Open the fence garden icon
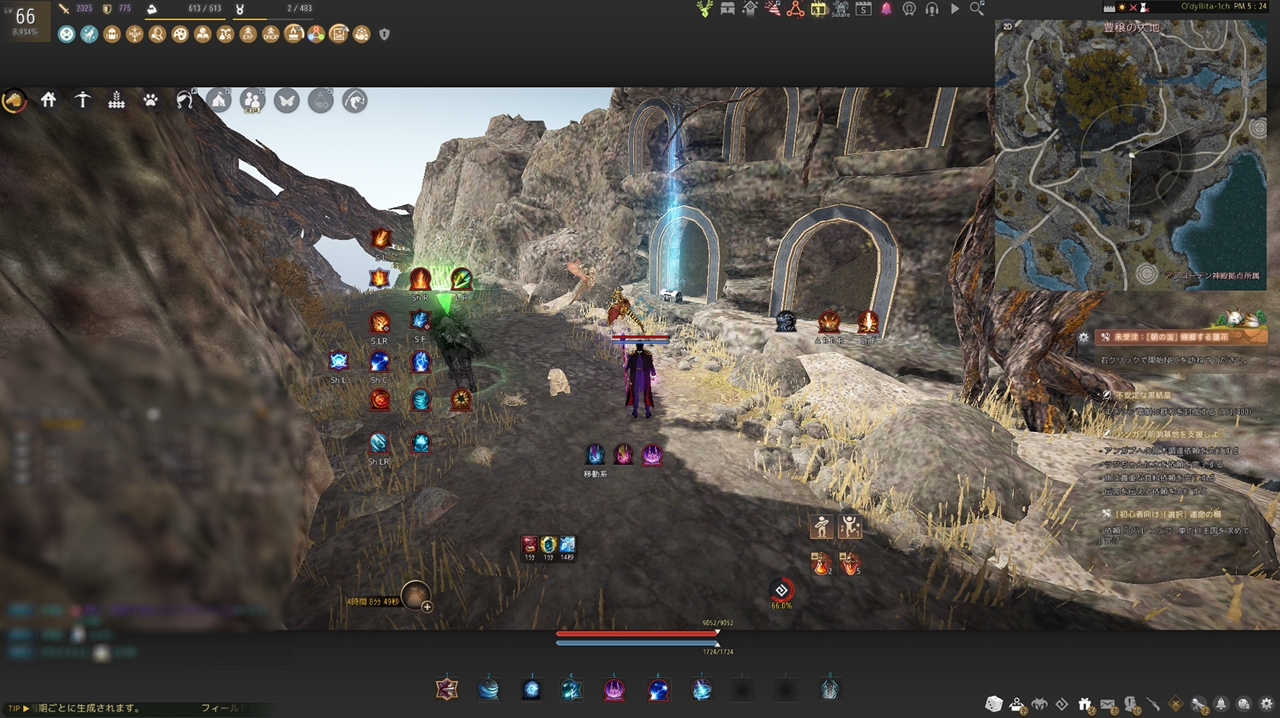Screen dimensions: 1280x718 (x=116, y=100)
